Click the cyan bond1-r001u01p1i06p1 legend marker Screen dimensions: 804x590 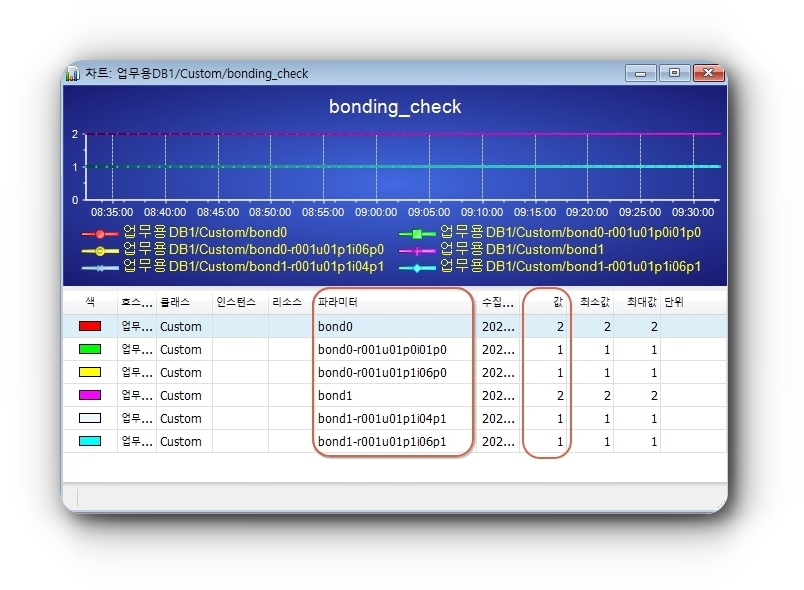point(417,267)
